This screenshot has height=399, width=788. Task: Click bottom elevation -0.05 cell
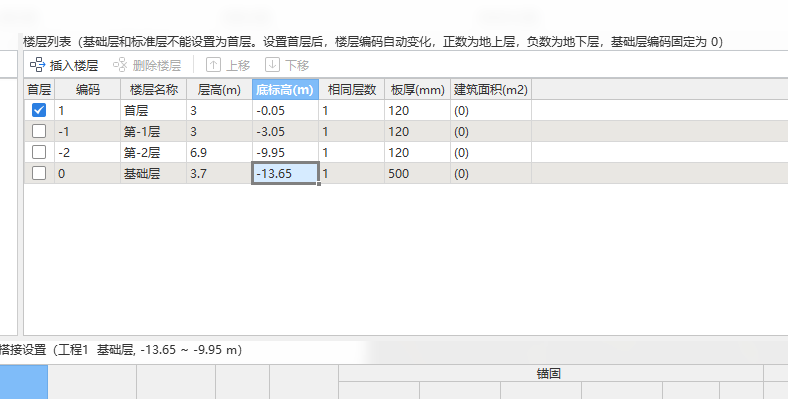(285, 111)
